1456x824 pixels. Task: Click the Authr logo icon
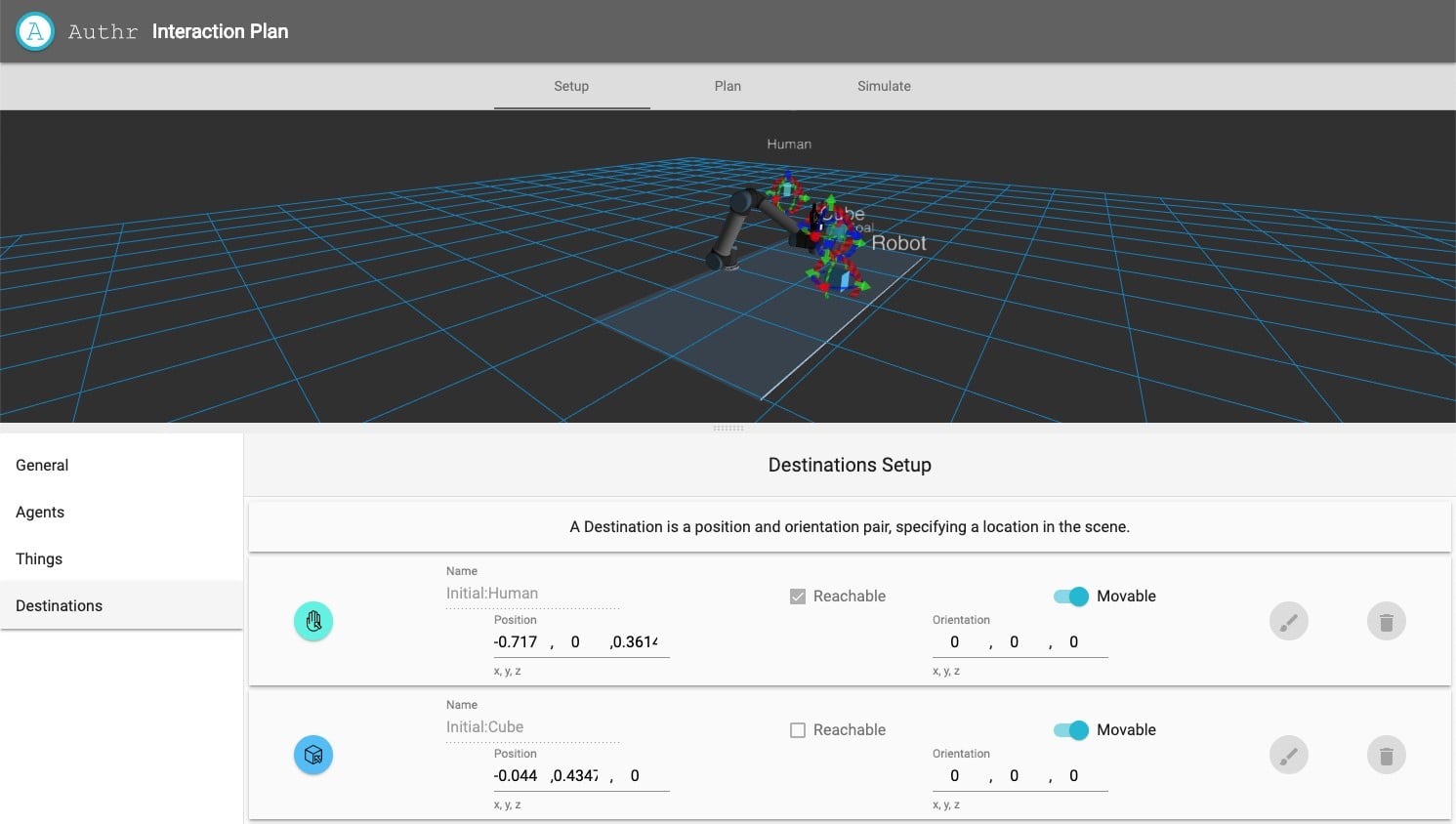point(35,31)
